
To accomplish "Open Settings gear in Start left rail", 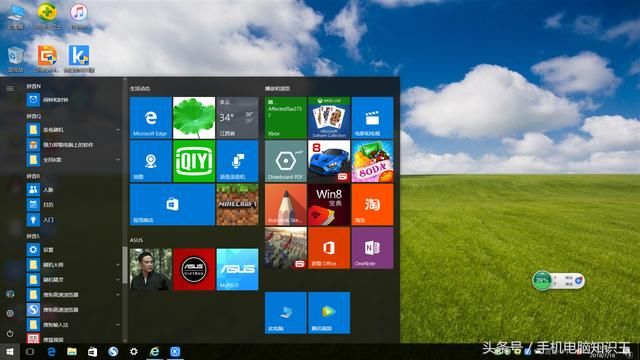I will (x=10, y=313).
